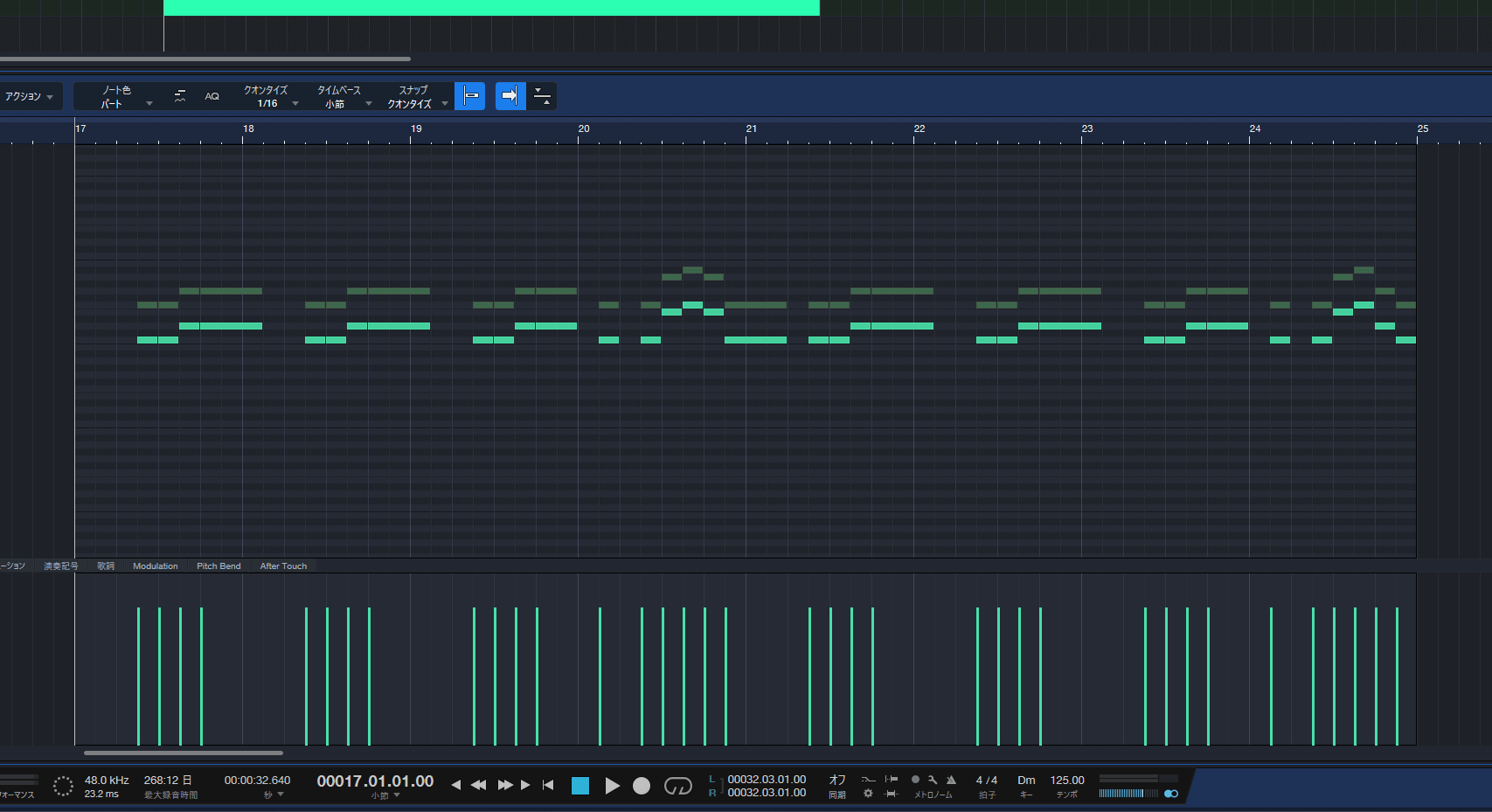Toggle the humanize/scale strip icon next to AQ
This screenshot has width=1492, height=812.
click(180, 96)
